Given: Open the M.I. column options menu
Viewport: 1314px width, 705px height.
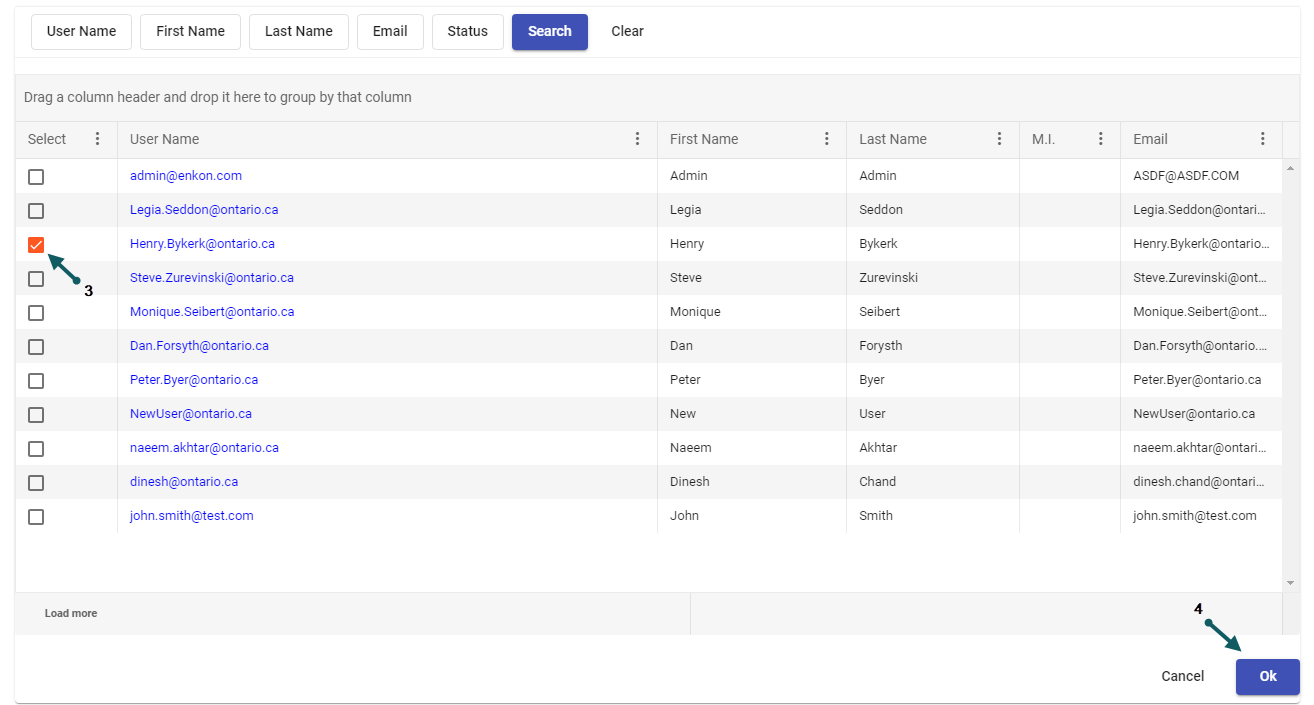Looking at the screenshot, I should 1101,139.
